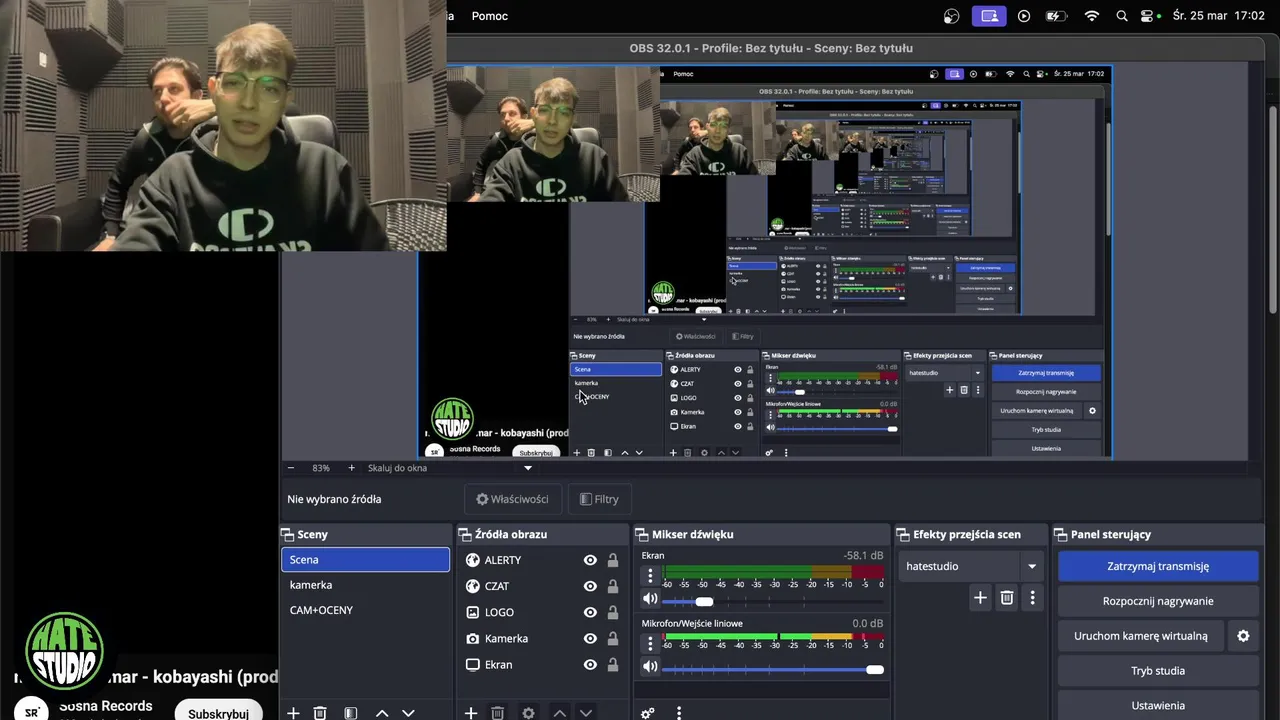Open the hatestudio transition dropdown
The image size is (1280, 720).
coord(971,566)
